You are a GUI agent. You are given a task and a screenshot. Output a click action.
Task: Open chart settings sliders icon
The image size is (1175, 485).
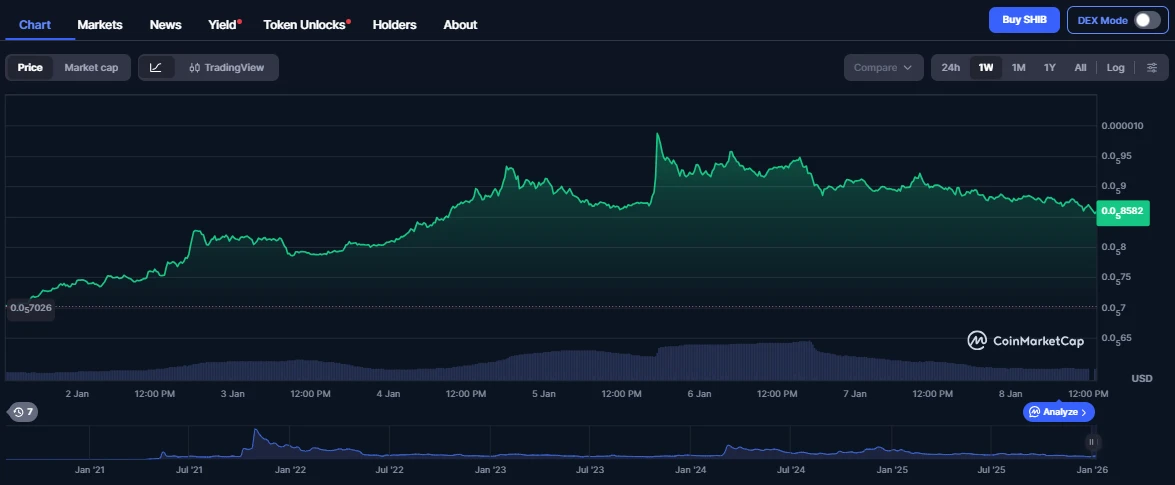click(1151, 67)
